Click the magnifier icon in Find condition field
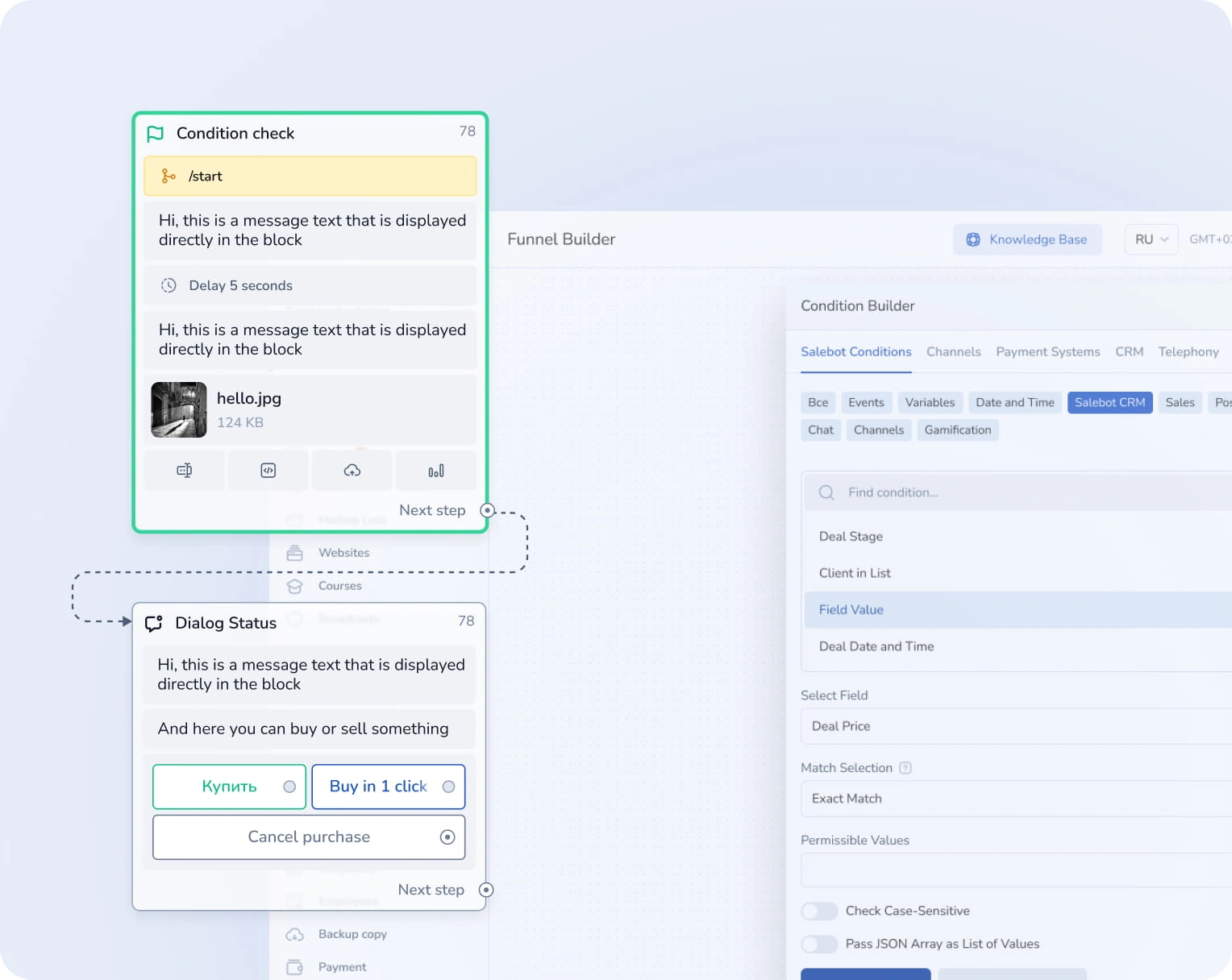The image size is (1232, 980). pos(826,492)
